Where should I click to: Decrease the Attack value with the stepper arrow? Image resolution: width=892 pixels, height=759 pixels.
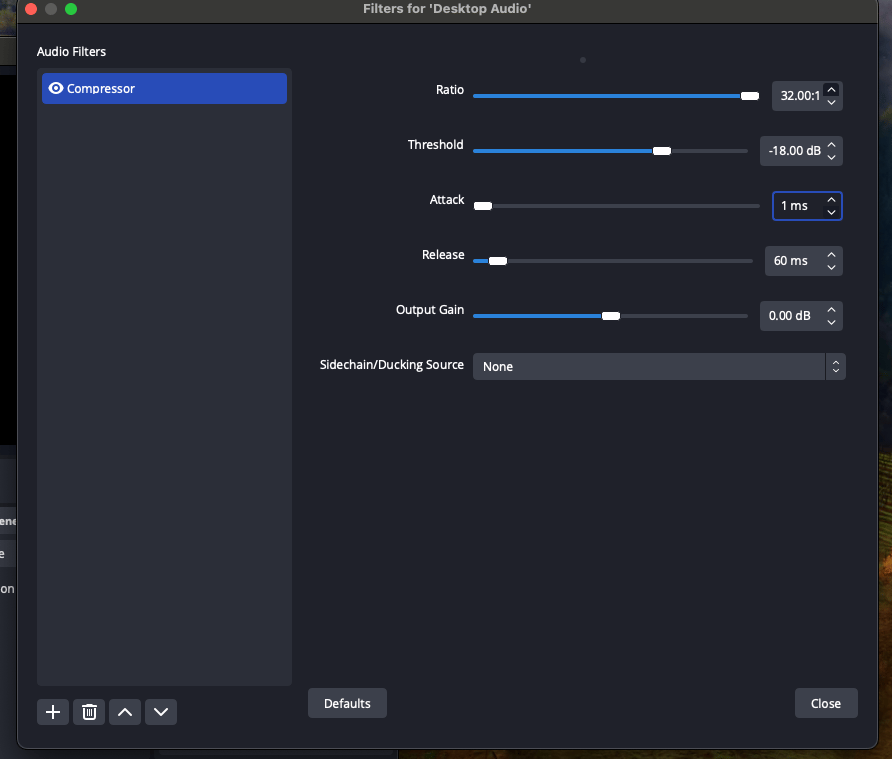[831, 211]
